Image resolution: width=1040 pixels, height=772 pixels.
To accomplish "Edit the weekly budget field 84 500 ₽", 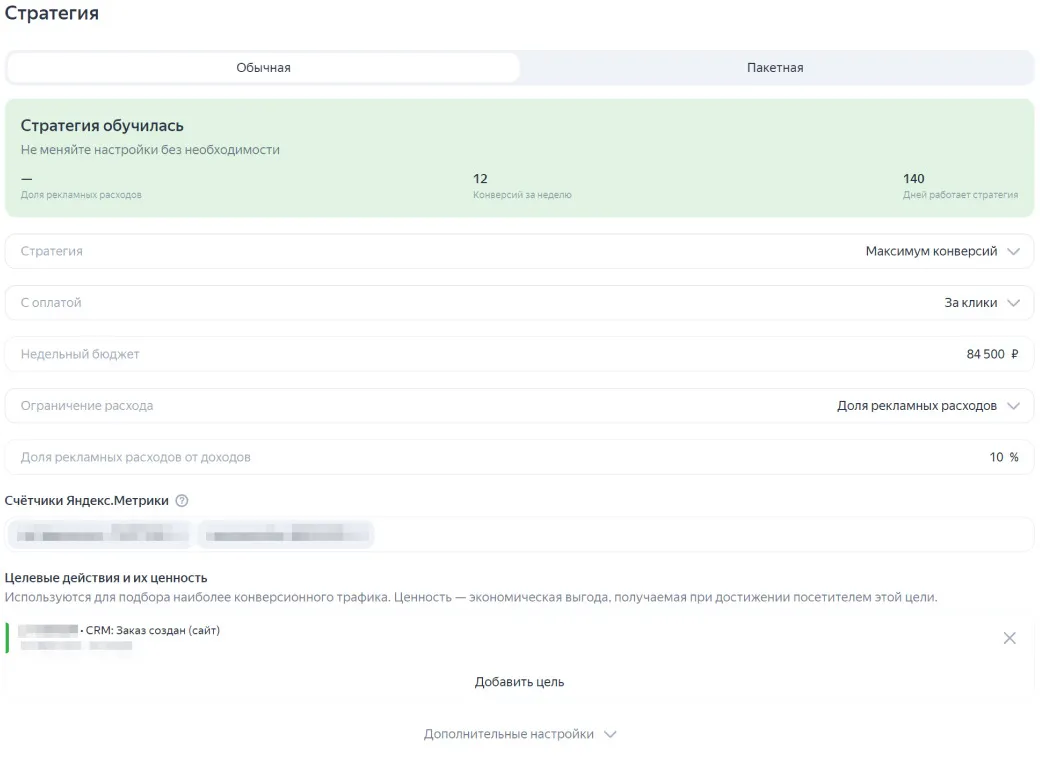I will (519, 354).
